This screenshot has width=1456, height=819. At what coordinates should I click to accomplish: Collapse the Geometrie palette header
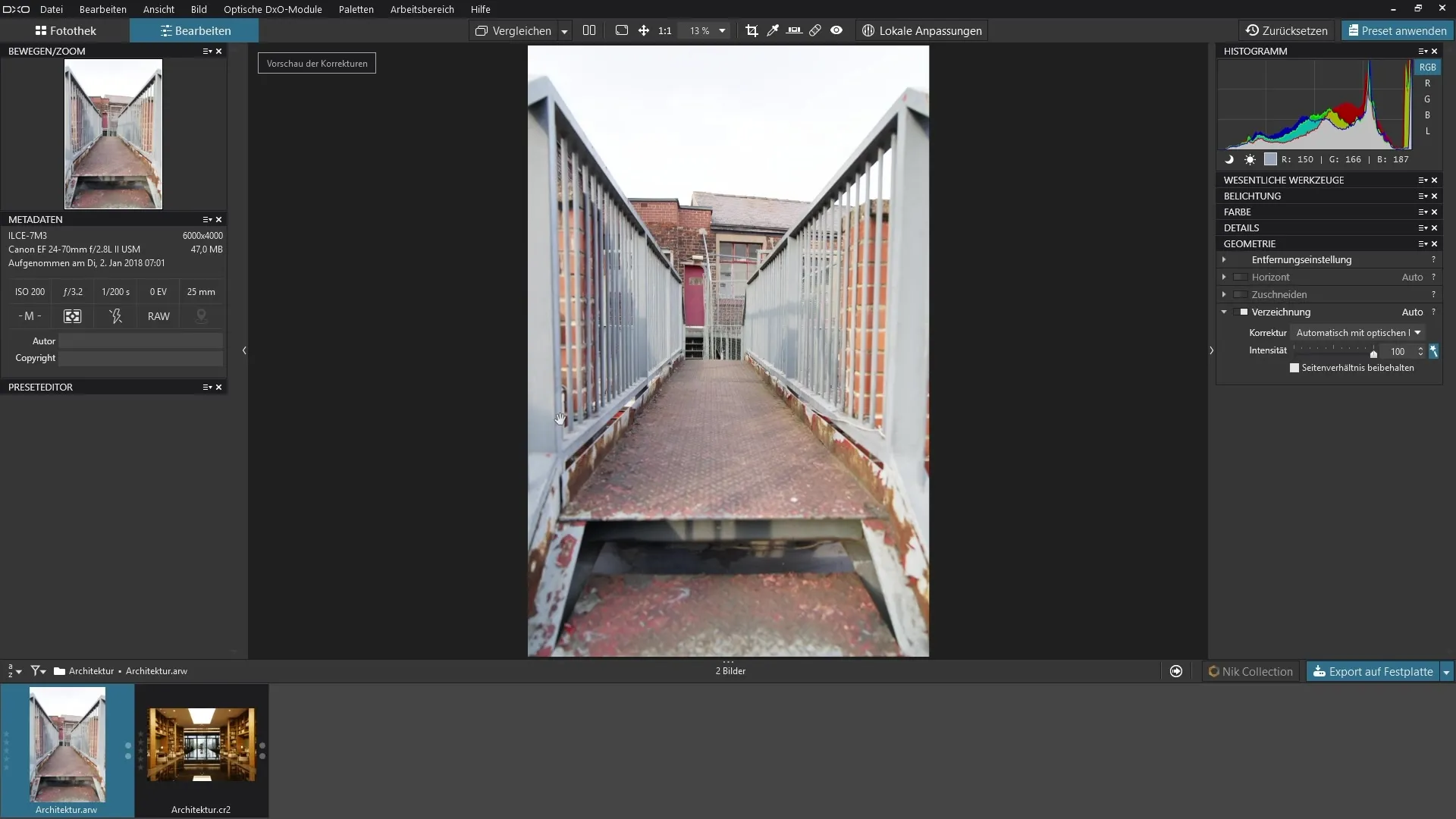tap(1249, 244)
